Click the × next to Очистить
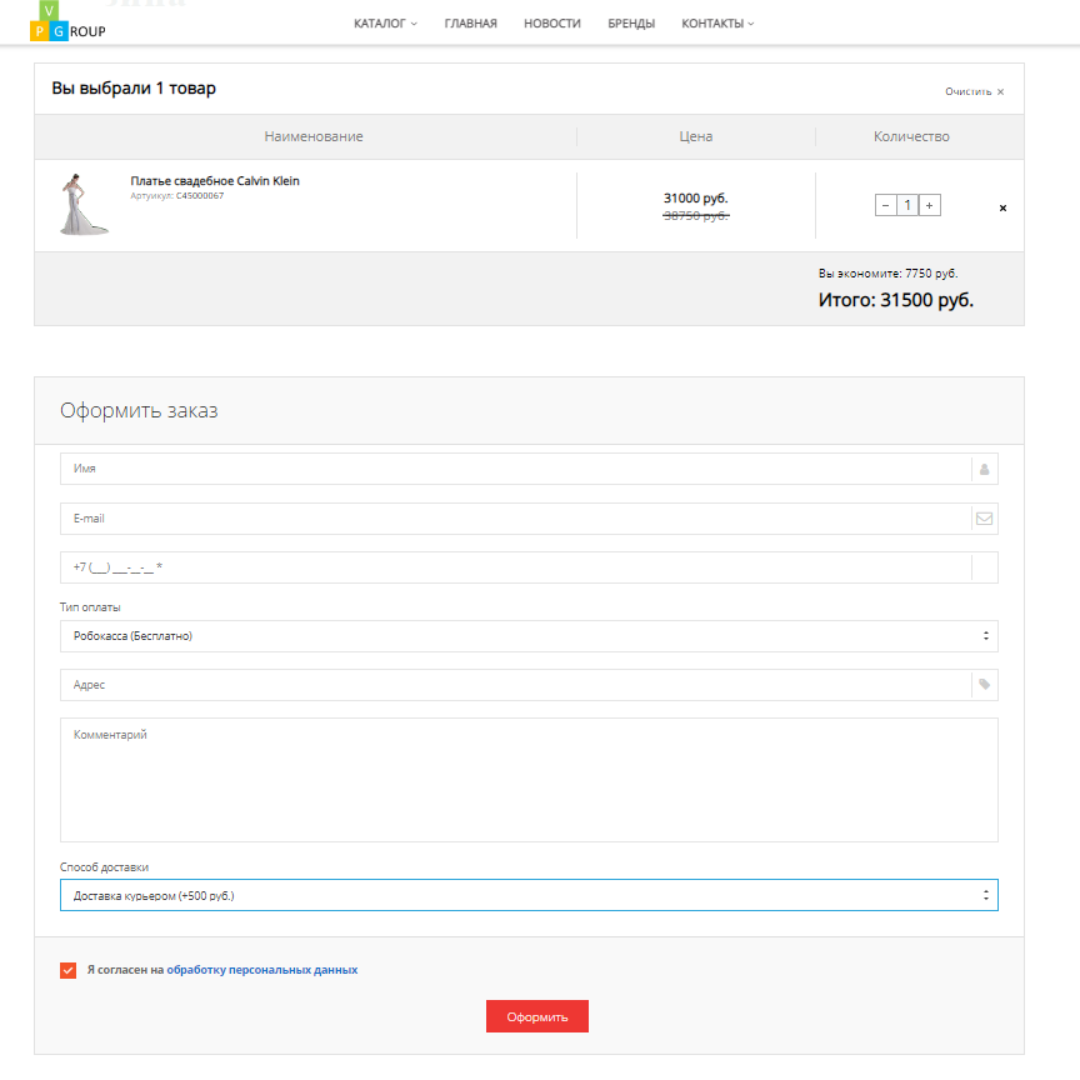1080x1080 pixels. [x=1001, y=89]
